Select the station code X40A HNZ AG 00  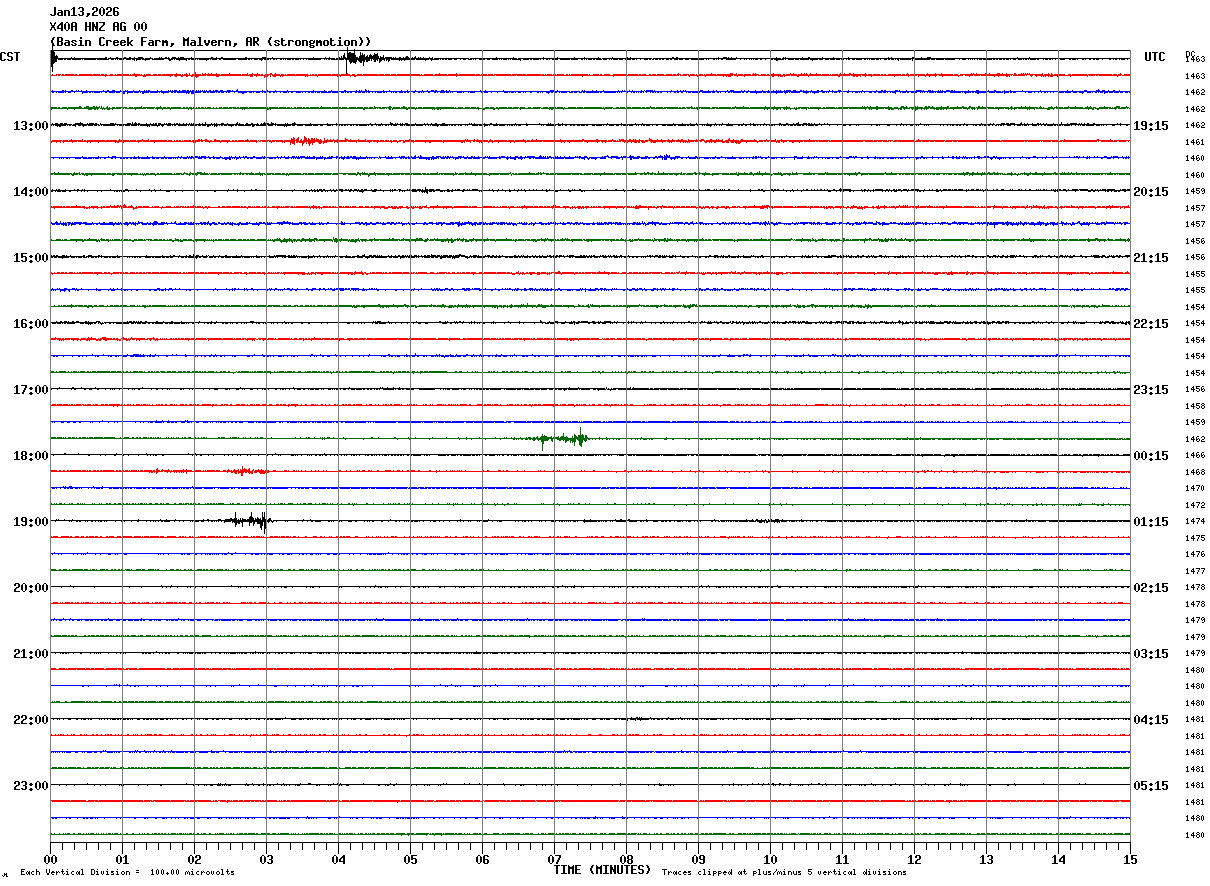click(x=99, y=27)
